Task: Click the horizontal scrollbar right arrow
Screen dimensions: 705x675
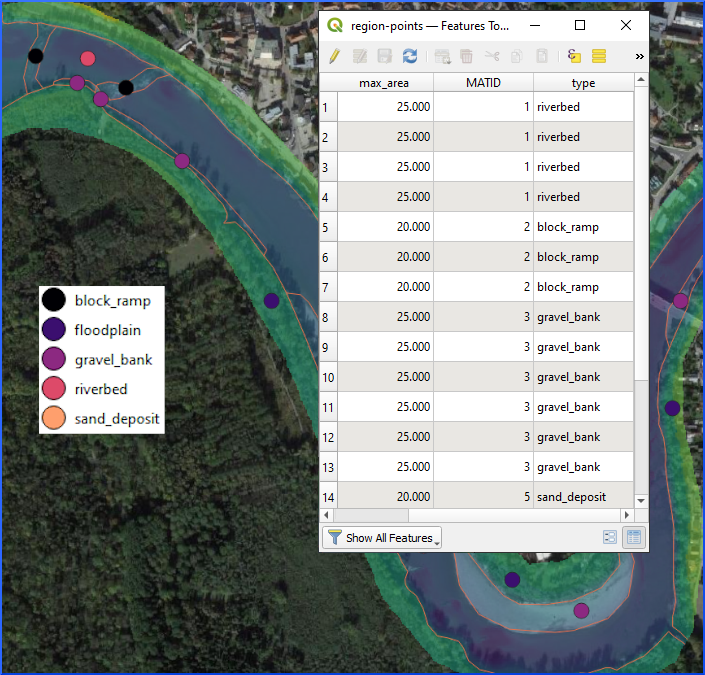Action: click(x=627, y=515)
